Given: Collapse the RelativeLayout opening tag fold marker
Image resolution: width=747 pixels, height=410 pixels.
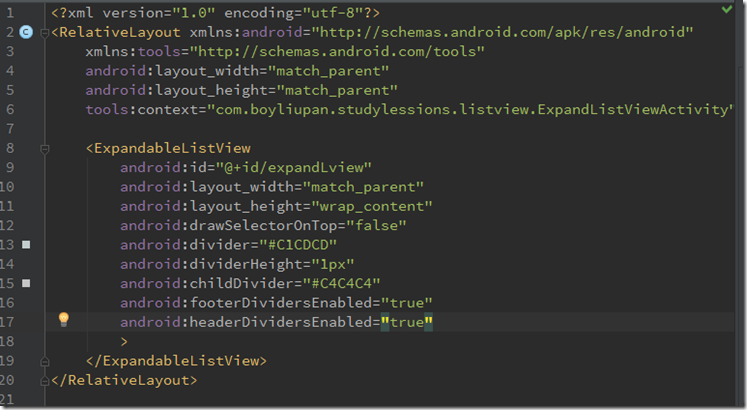Looking at the screenshot, I should click(x=44, y=32).
